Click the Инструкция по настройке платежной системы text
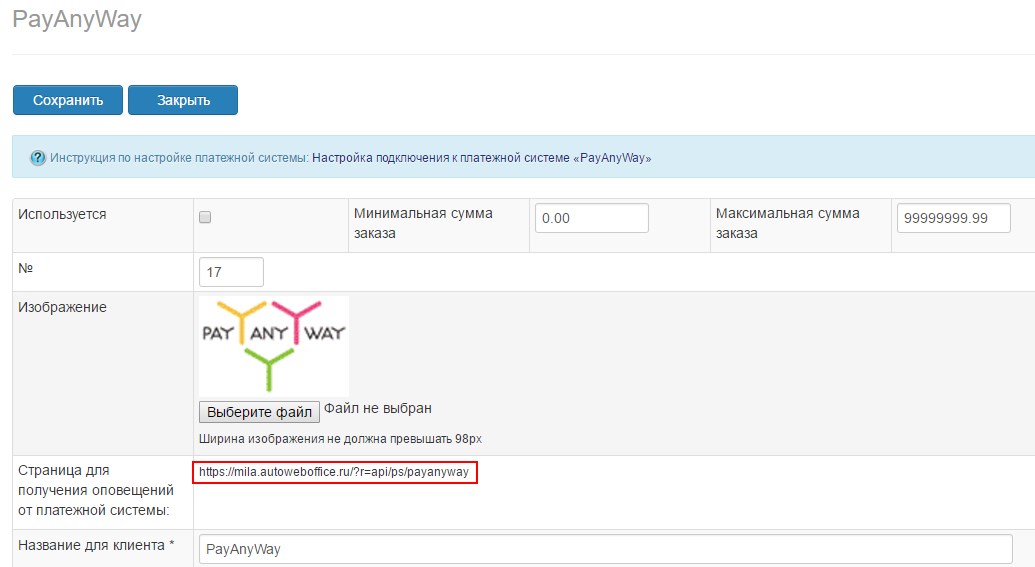Image resolution: width=1035 pixels, height=567 pixels. [179, 158]
